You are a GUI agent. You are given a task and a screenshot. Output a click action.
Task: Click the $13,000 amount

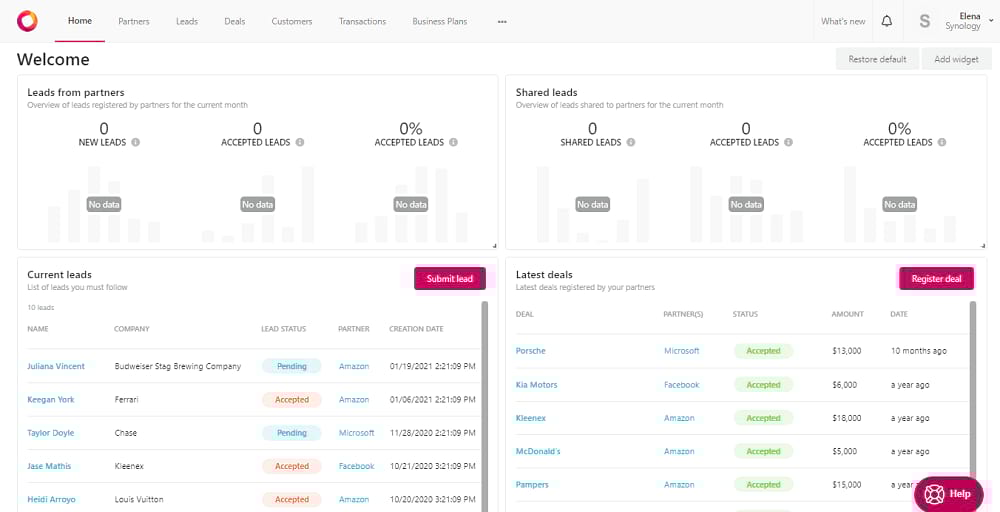[847, 351]
